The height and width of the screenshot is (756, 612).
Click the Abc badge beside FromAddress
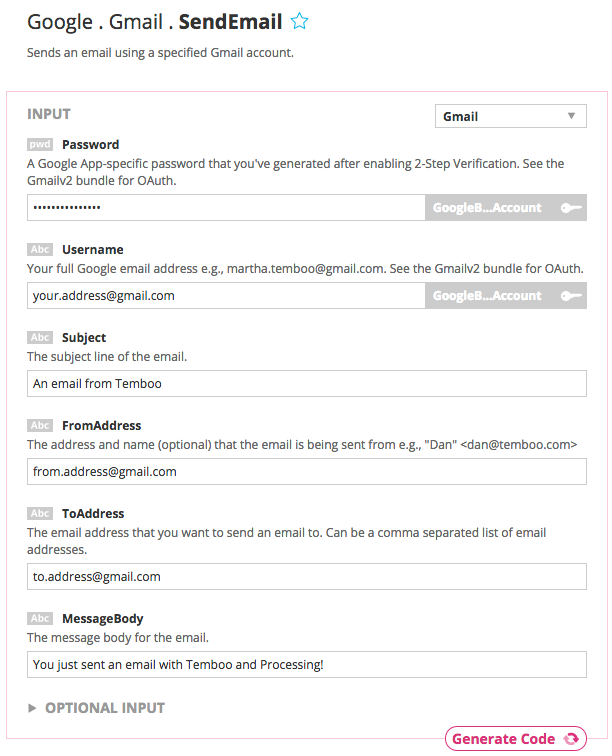tap(40, 425)
